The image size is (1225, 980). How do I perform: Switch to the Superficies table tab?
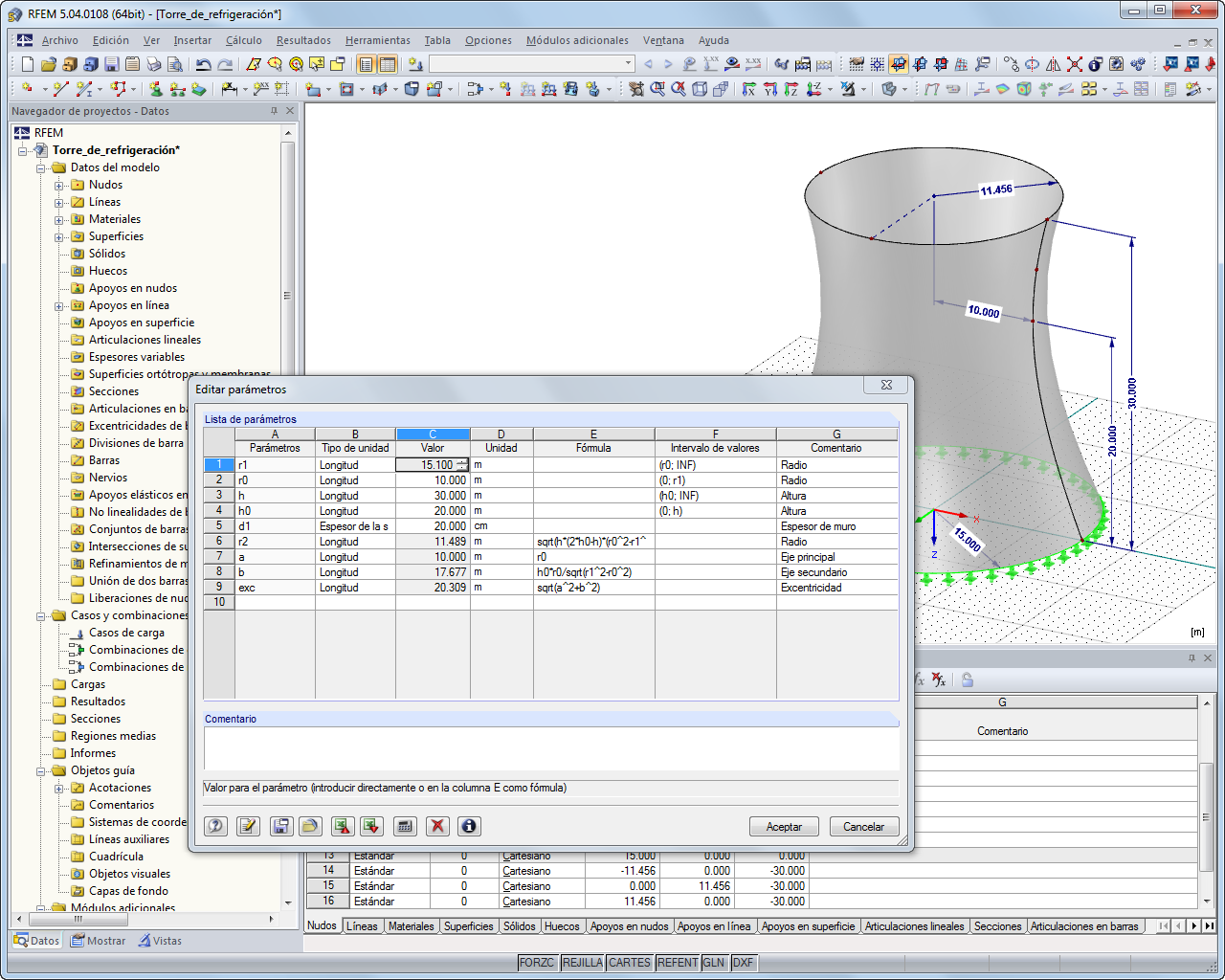(x=467, y=926)
